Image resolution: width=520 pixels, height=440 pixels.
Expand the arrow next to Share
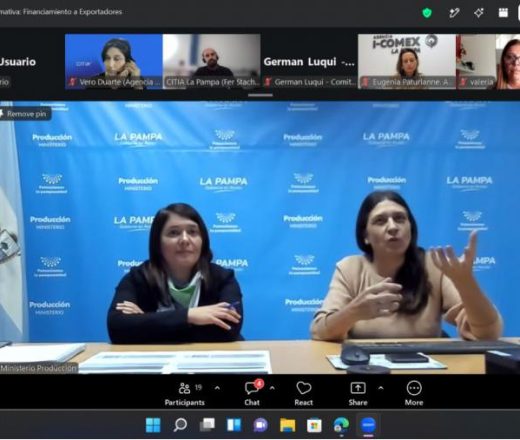381,388
